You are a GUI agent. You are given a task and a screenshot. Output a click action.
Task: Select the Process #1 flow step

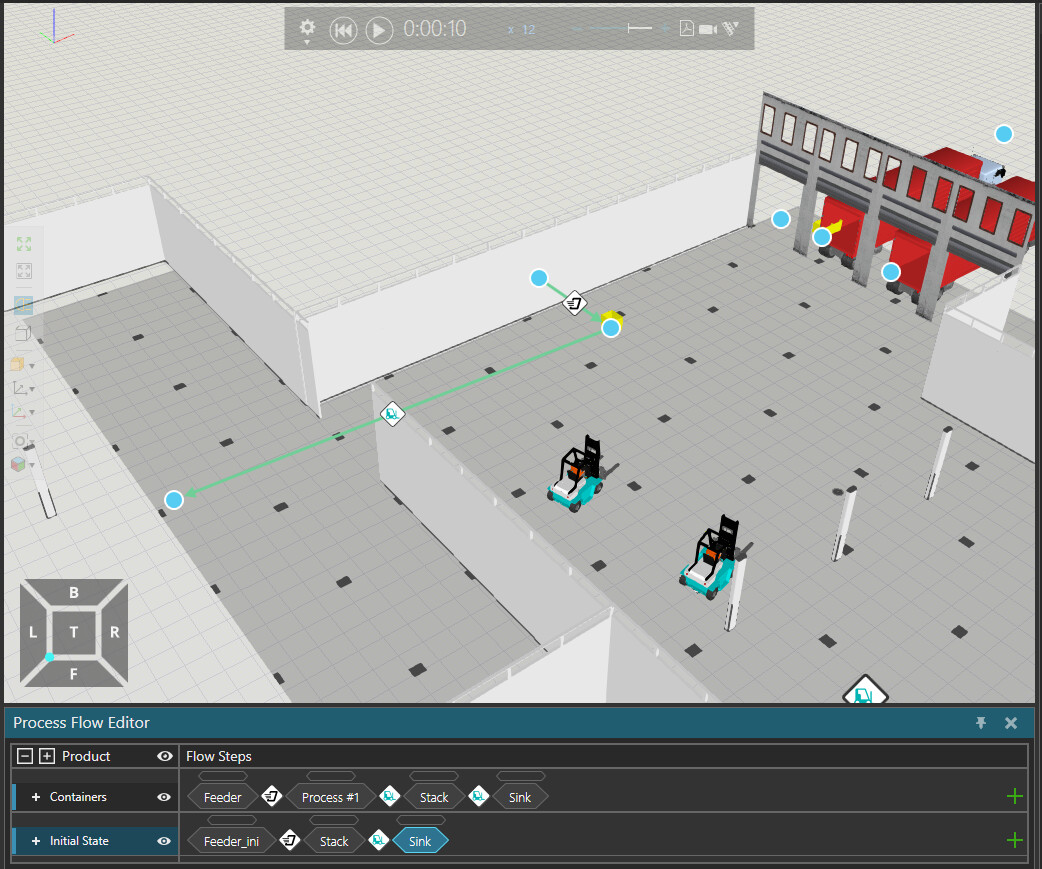tap(330, 797)
